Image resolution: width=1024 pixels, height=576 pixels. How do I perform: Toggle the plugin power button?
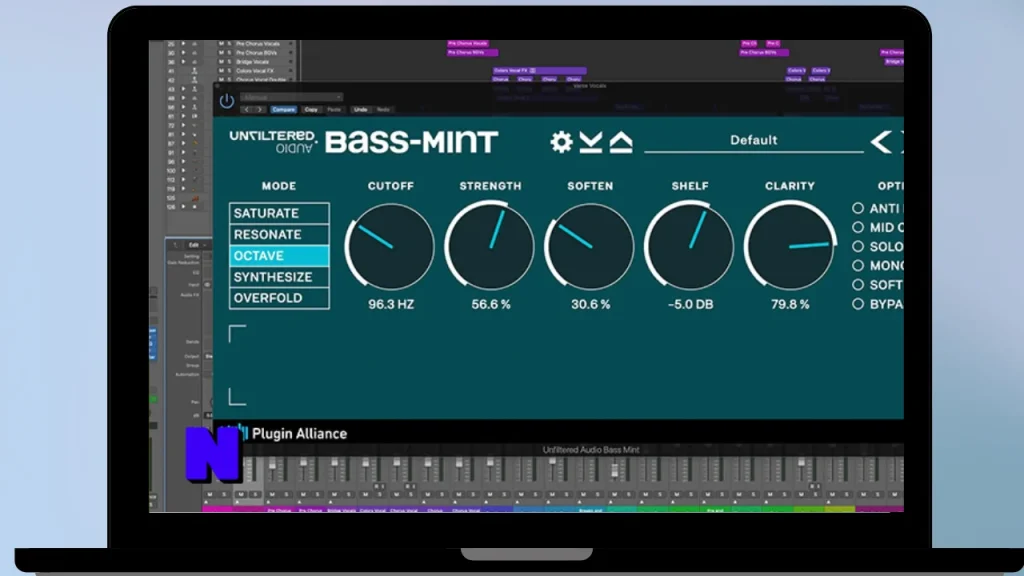coord(227,101)
